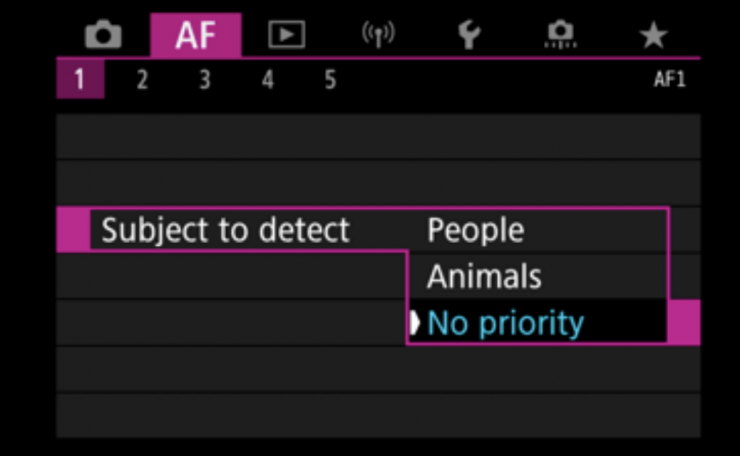
Task: Switch to AF page 5
Action: pos(329,80)
